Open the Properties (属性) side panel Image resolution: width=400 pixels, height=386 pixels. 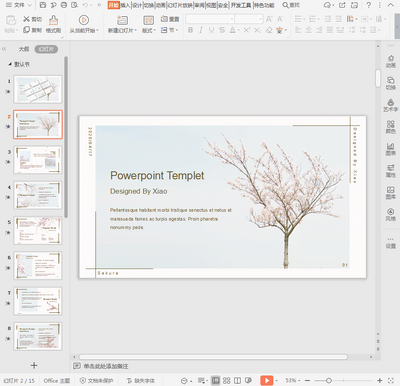tap(391, 171)
